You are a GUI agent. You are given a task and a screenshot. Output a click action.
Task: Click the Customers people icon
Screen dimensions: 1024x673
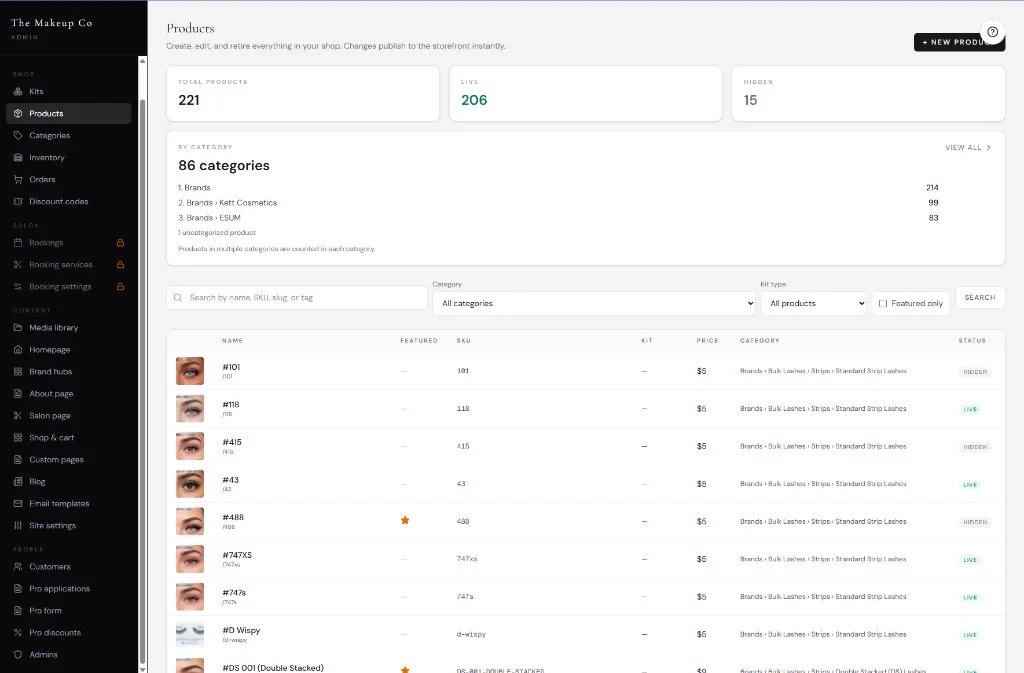coord(18,567)
